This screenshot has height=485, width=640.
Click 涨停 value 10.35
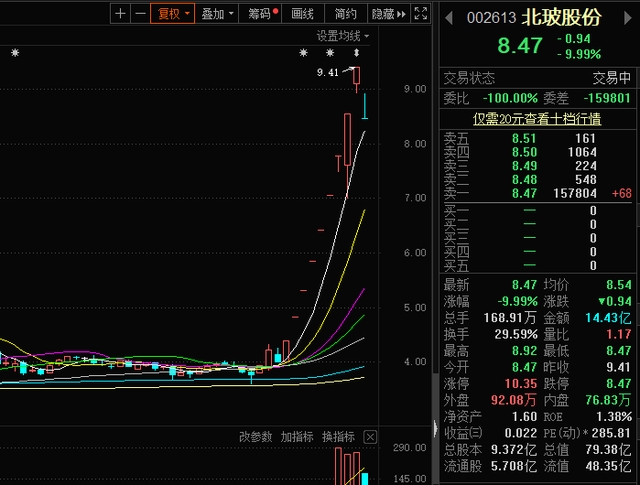(521, 384)
